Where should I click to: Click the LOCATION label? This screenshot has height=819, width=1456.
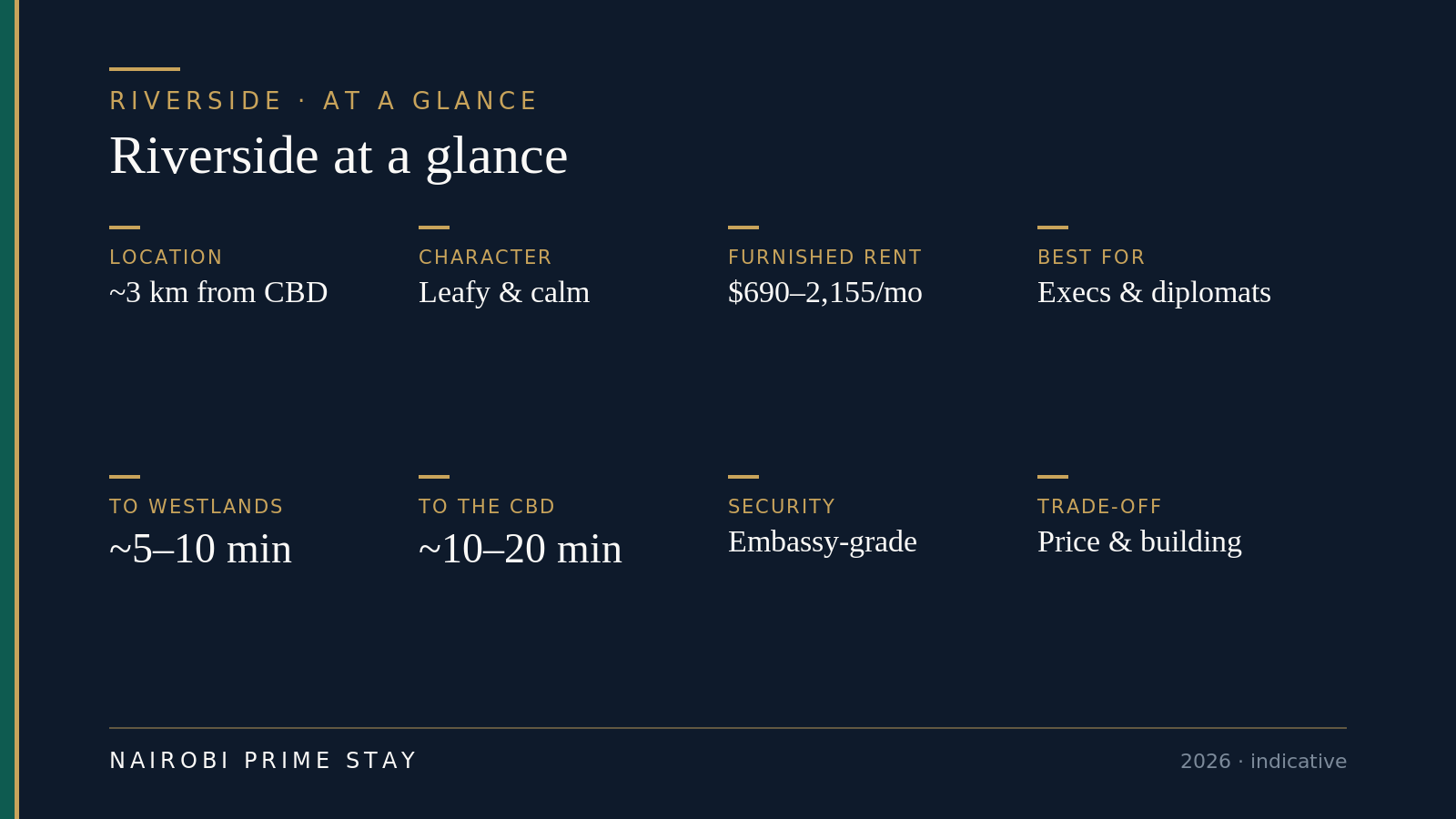pos(166,258)
